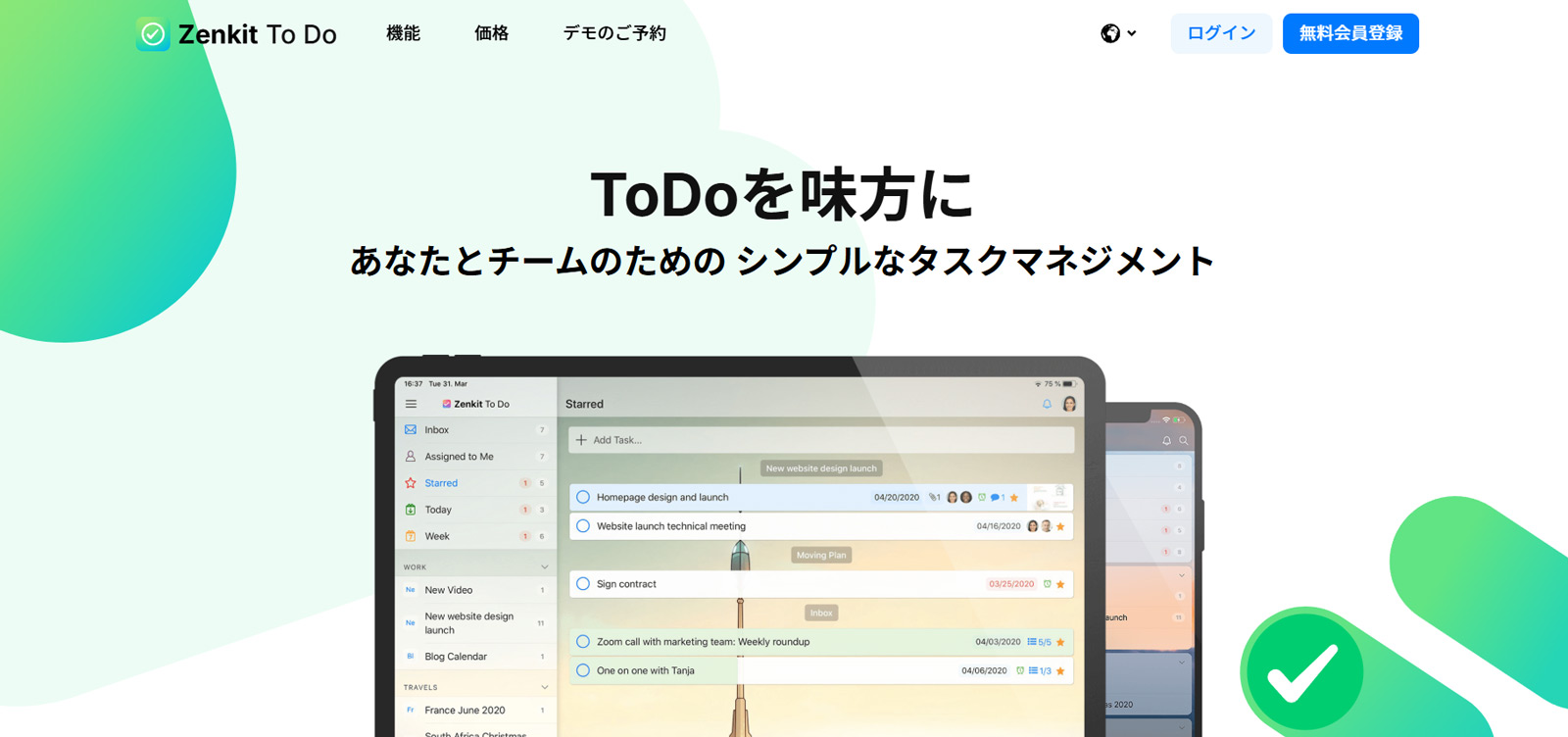Open the France June 2020 list
Viewport: 1568px width, 737px height.
click(x=476, y=711)
